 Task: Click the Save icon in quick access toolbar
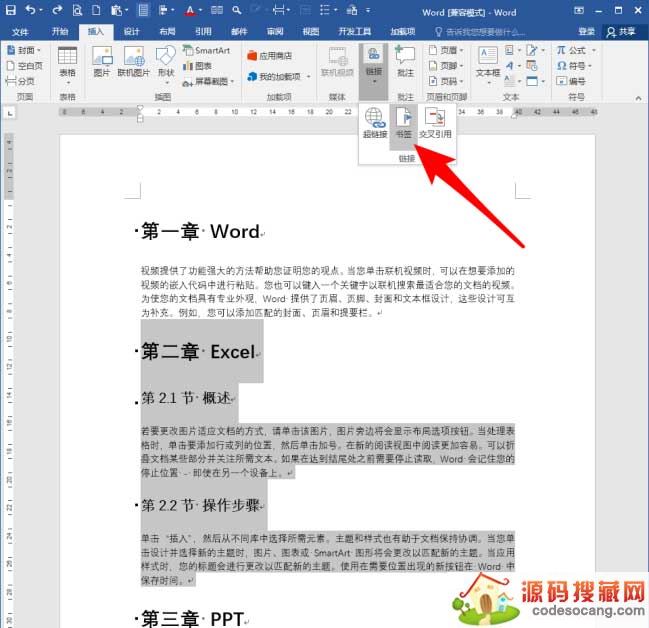pos(10,12)
